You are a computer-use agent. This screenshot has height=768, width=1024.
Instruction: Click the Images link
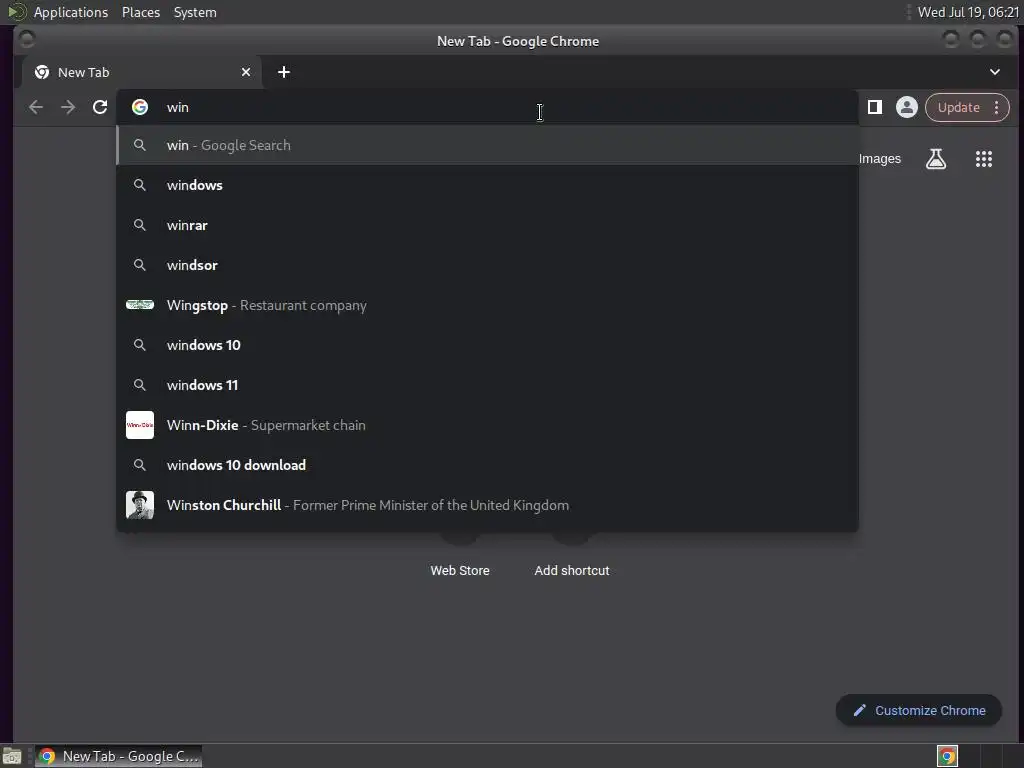point(880,159)
